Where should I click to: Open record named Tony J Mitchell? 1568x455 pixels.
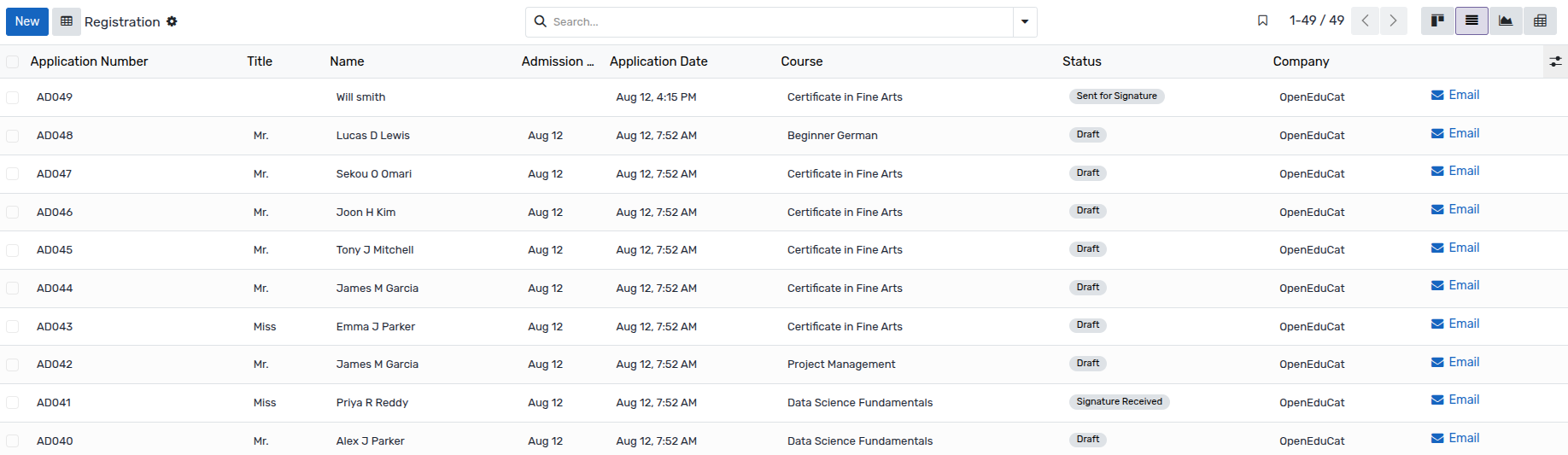click(x=375, y=250)
